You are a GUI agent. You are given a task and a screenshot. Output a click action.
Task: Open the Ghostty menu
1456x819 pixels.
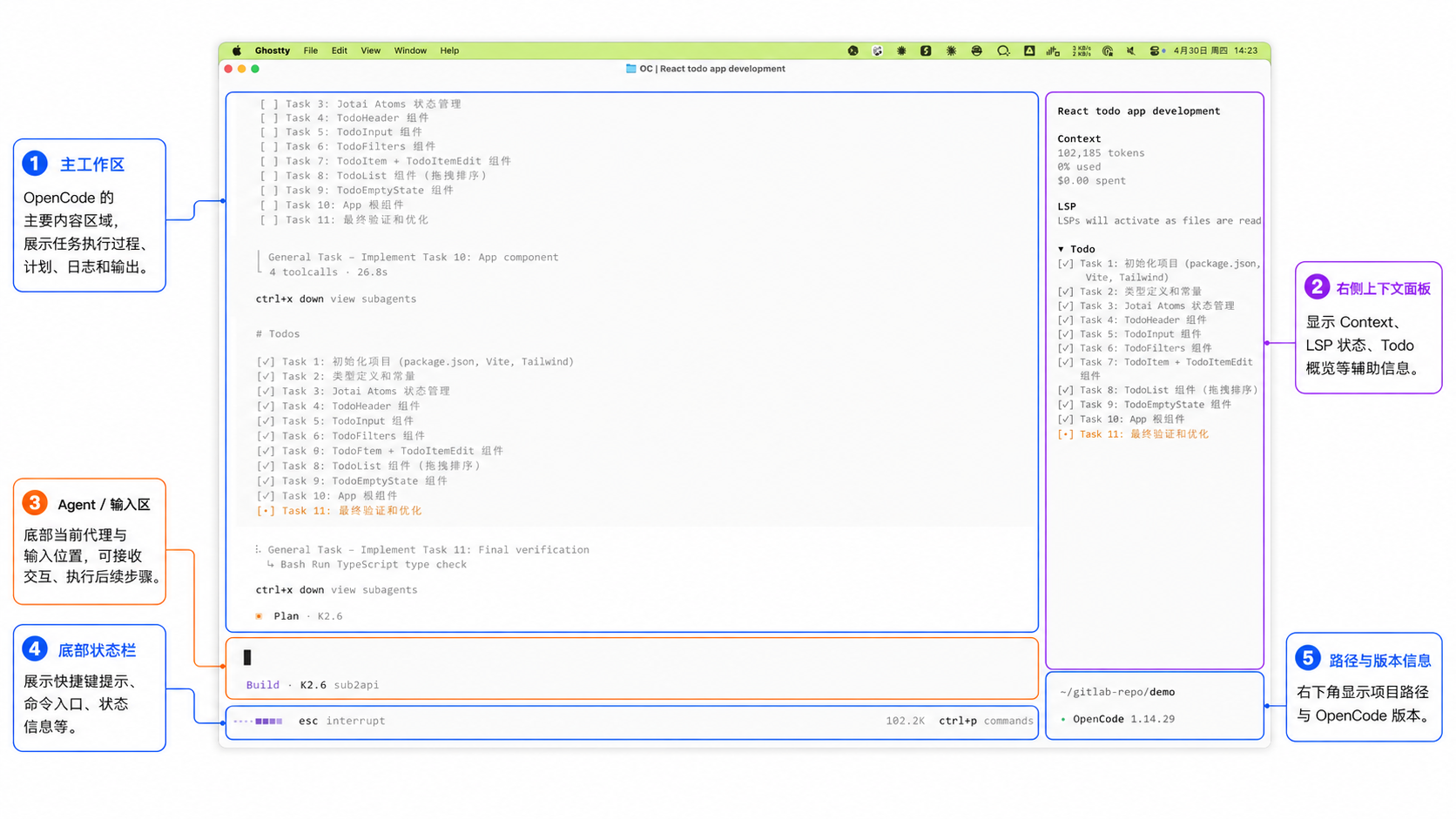coord(272,50)
